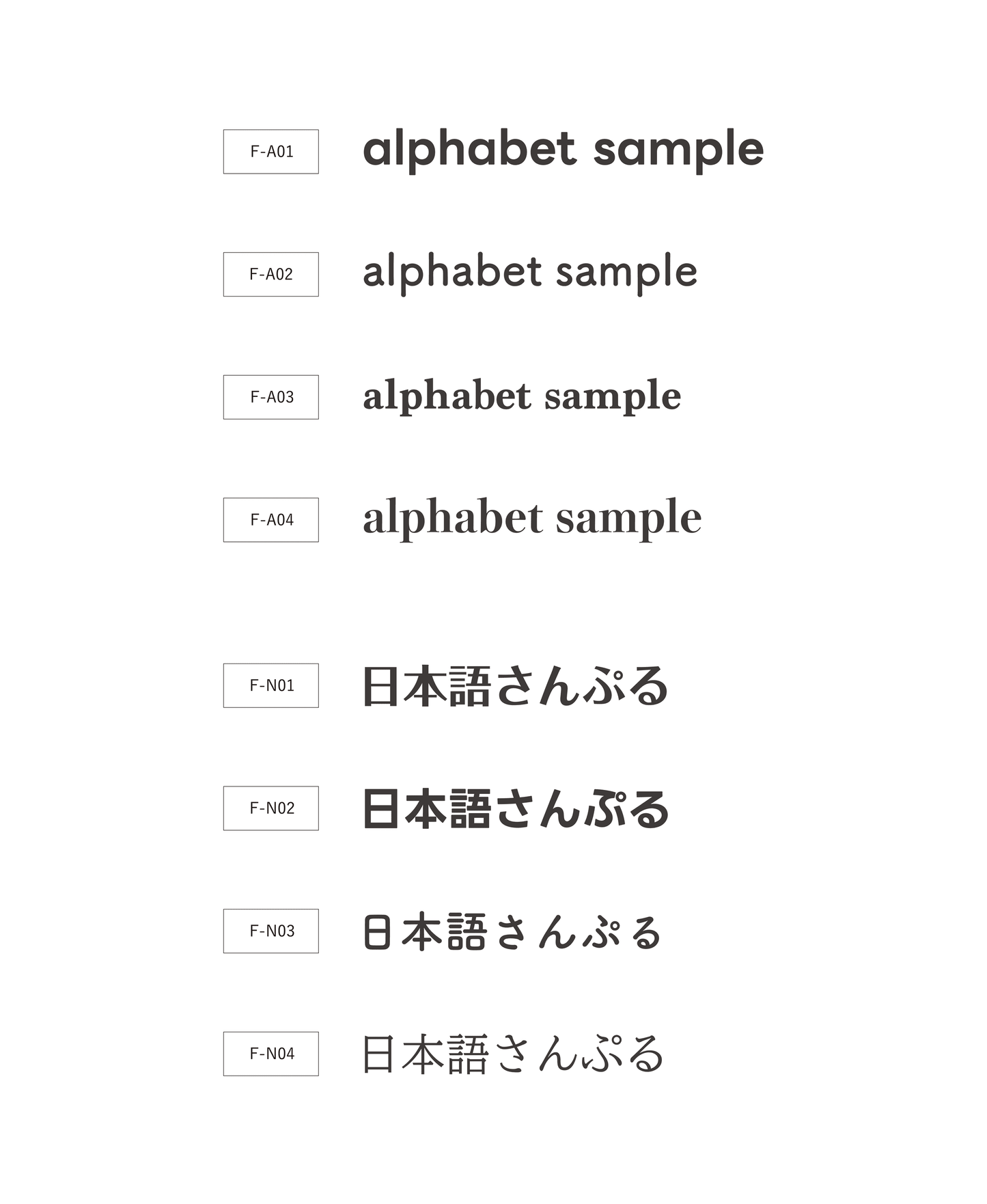Select the serif word "sample" beside F-A03
Screen dimensions: 987x1204
pos(613,396)
